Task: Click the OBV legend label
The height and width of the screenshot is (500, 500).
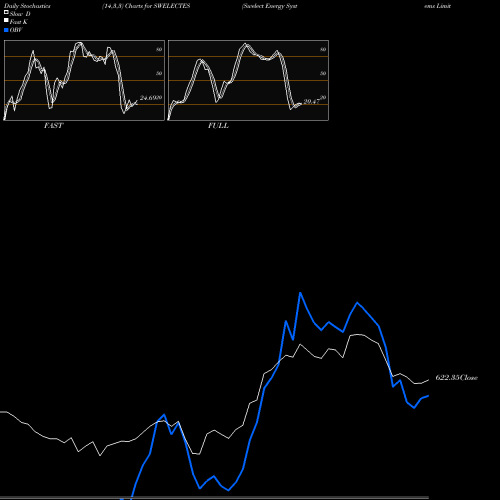Action: coord(16,30)
